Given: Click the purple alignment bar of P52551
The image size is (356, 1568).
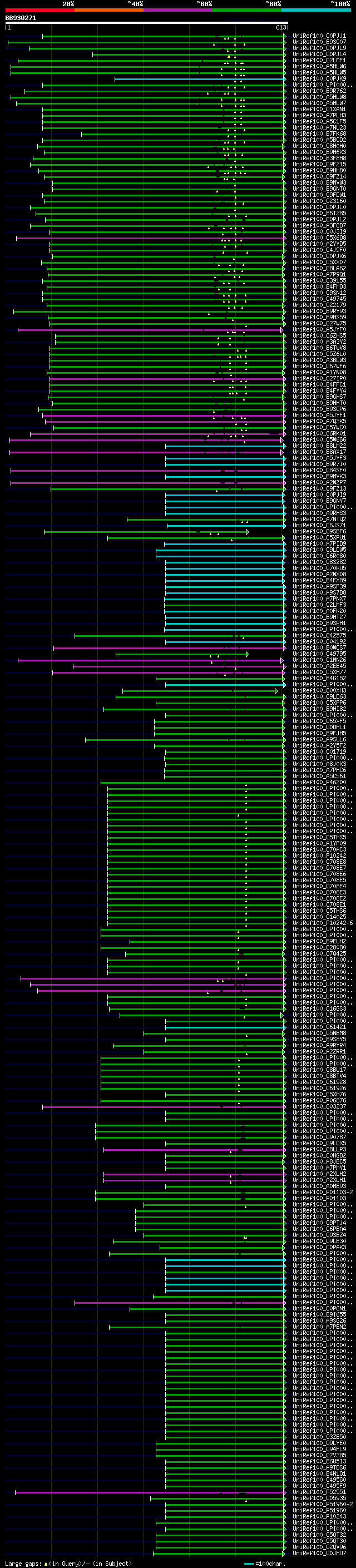Looking at the screenshot, I should coord(150,1492).
